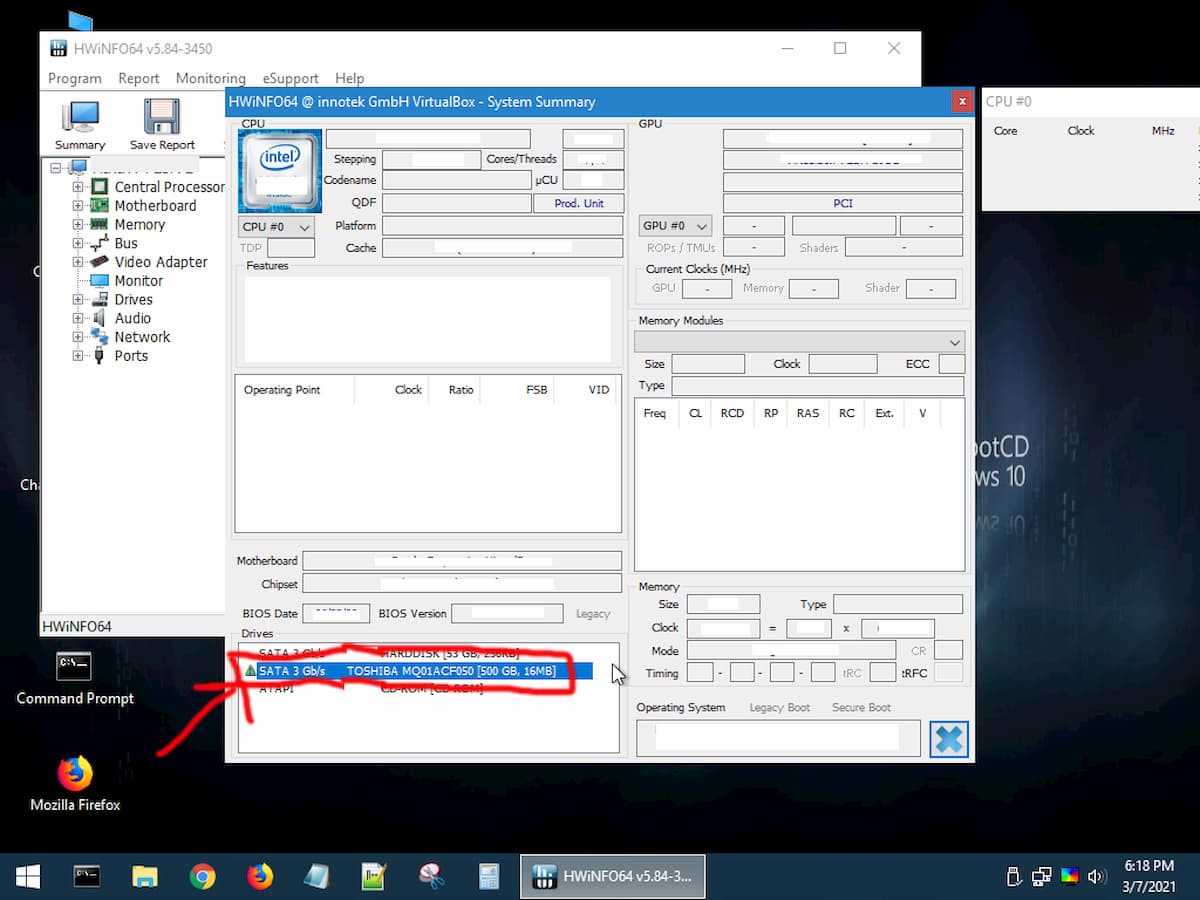This screenshot has height=900, width=1200.
Task: Maximize the HWiNFO64 main window
Action: coord(840,48)
